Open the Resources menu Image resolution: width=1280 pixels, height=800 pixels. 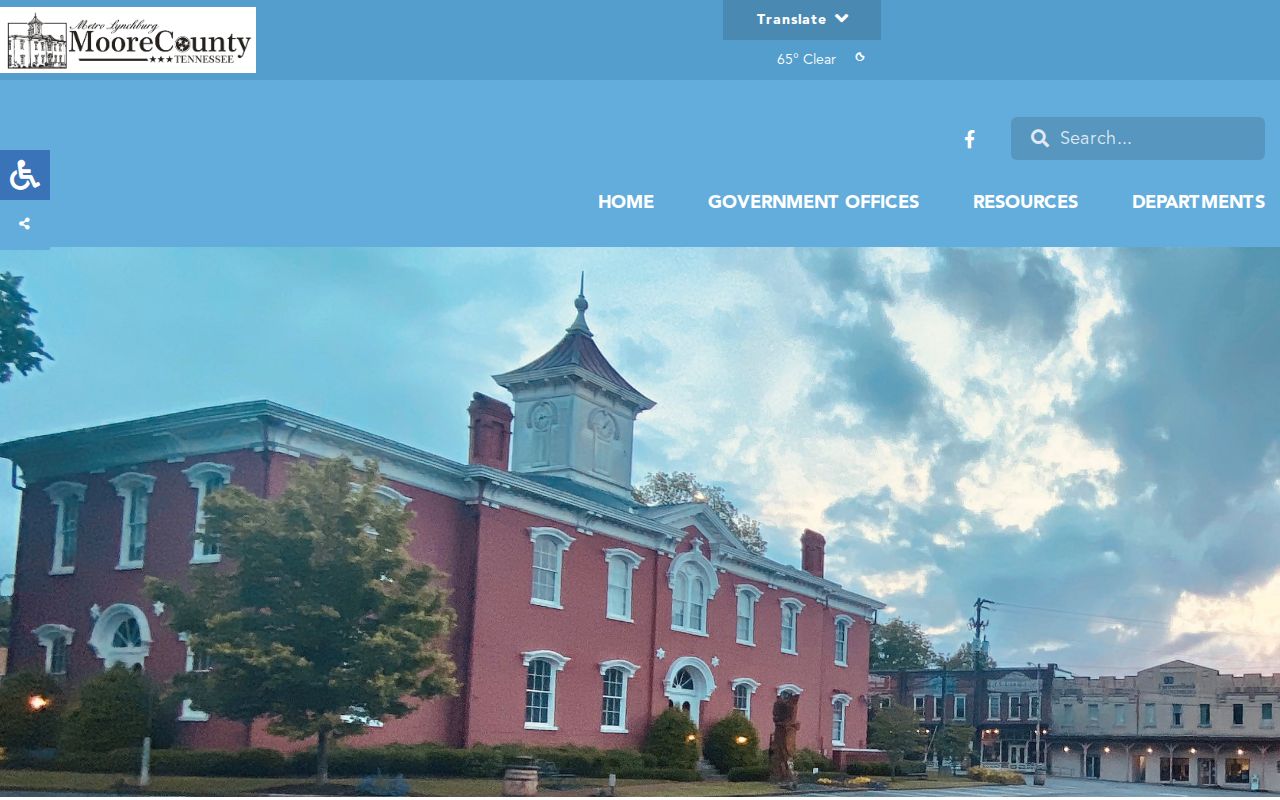pos(1025,202)
